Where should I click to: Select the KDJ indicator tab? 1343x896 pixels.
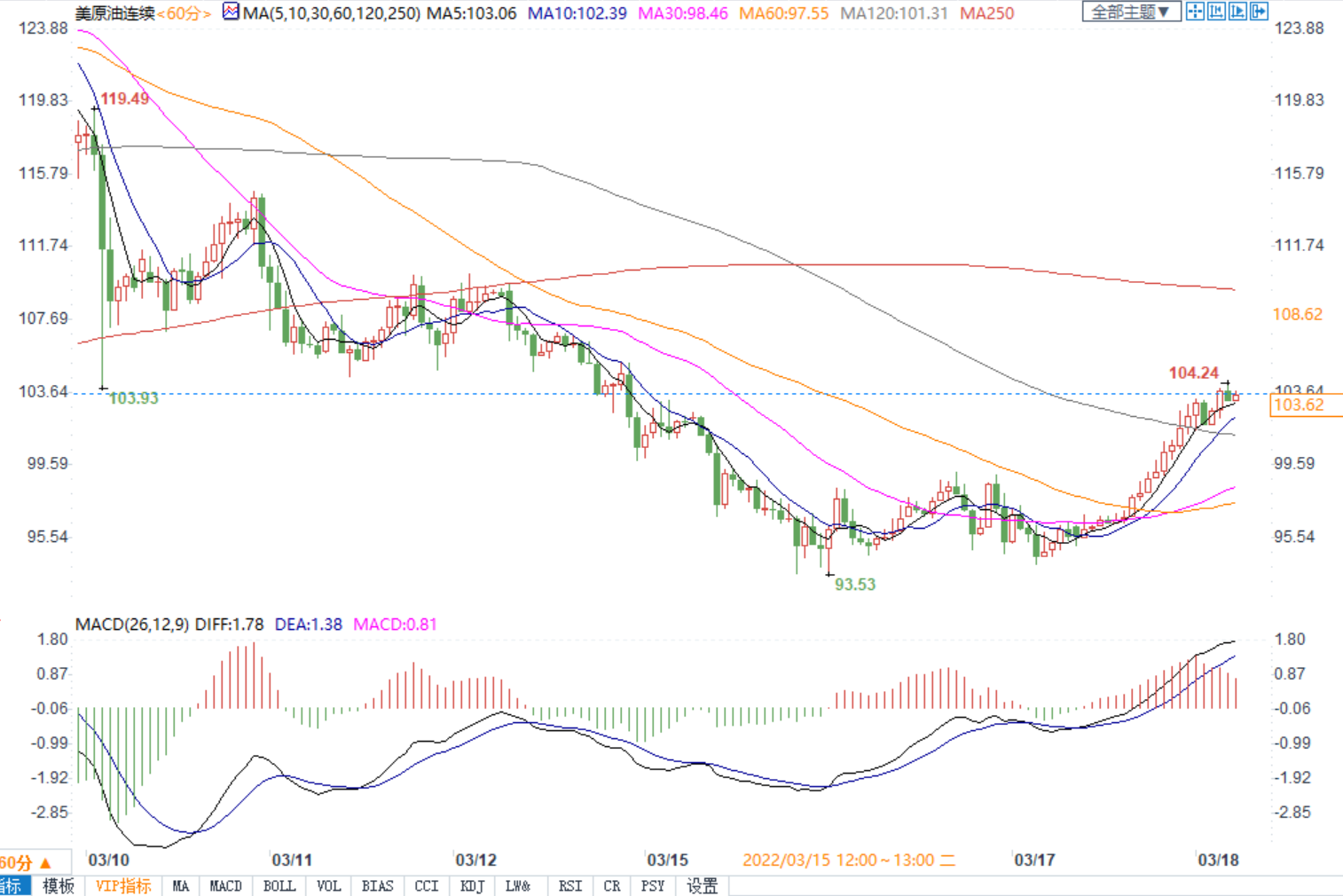tap(472, 886)
